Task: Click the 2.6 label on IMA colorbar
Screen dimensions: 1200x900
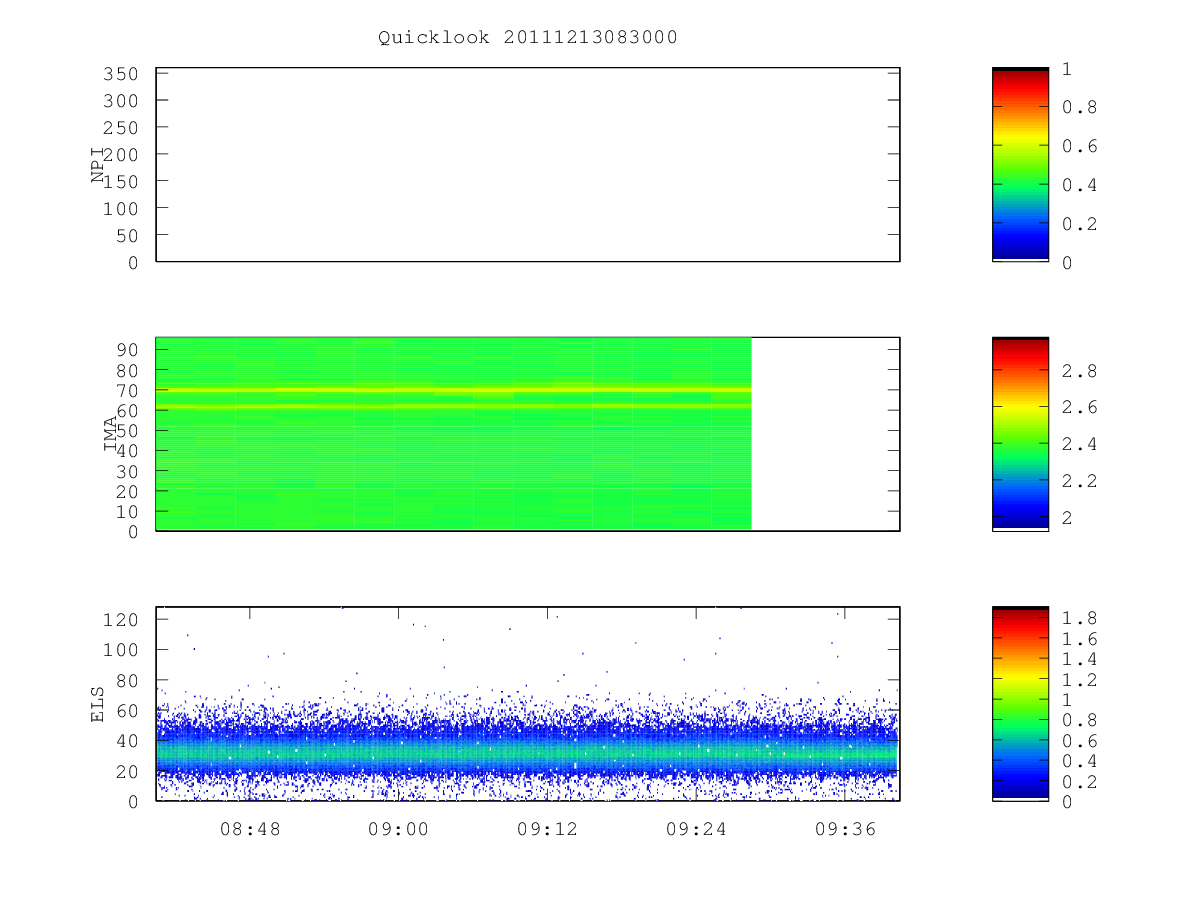Action: 1080,407
